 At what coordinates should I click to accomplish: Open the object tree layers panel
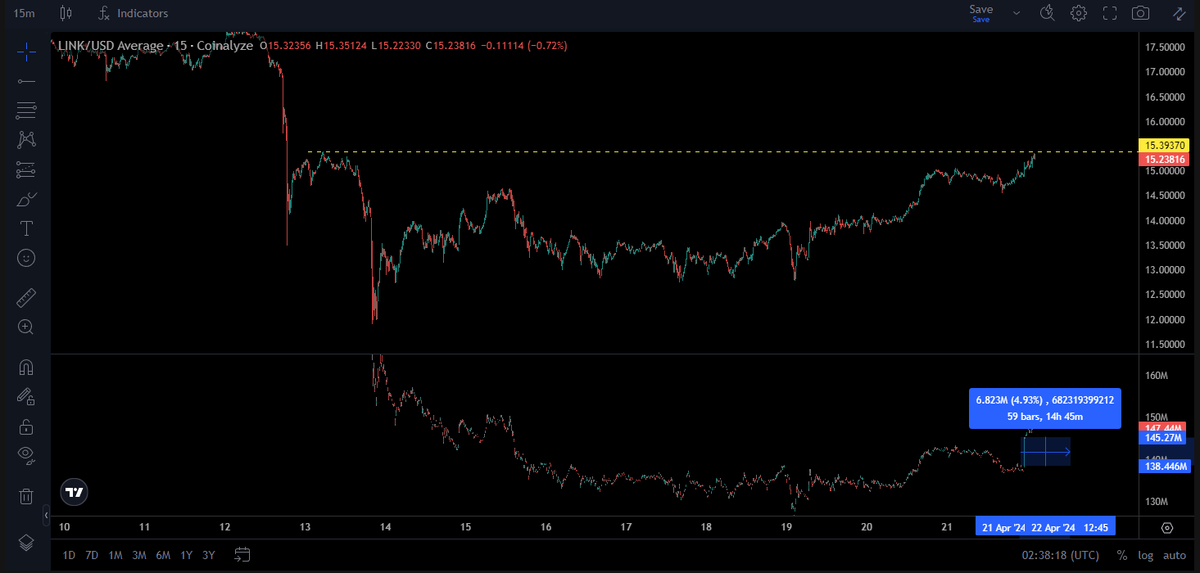(26, 542)
